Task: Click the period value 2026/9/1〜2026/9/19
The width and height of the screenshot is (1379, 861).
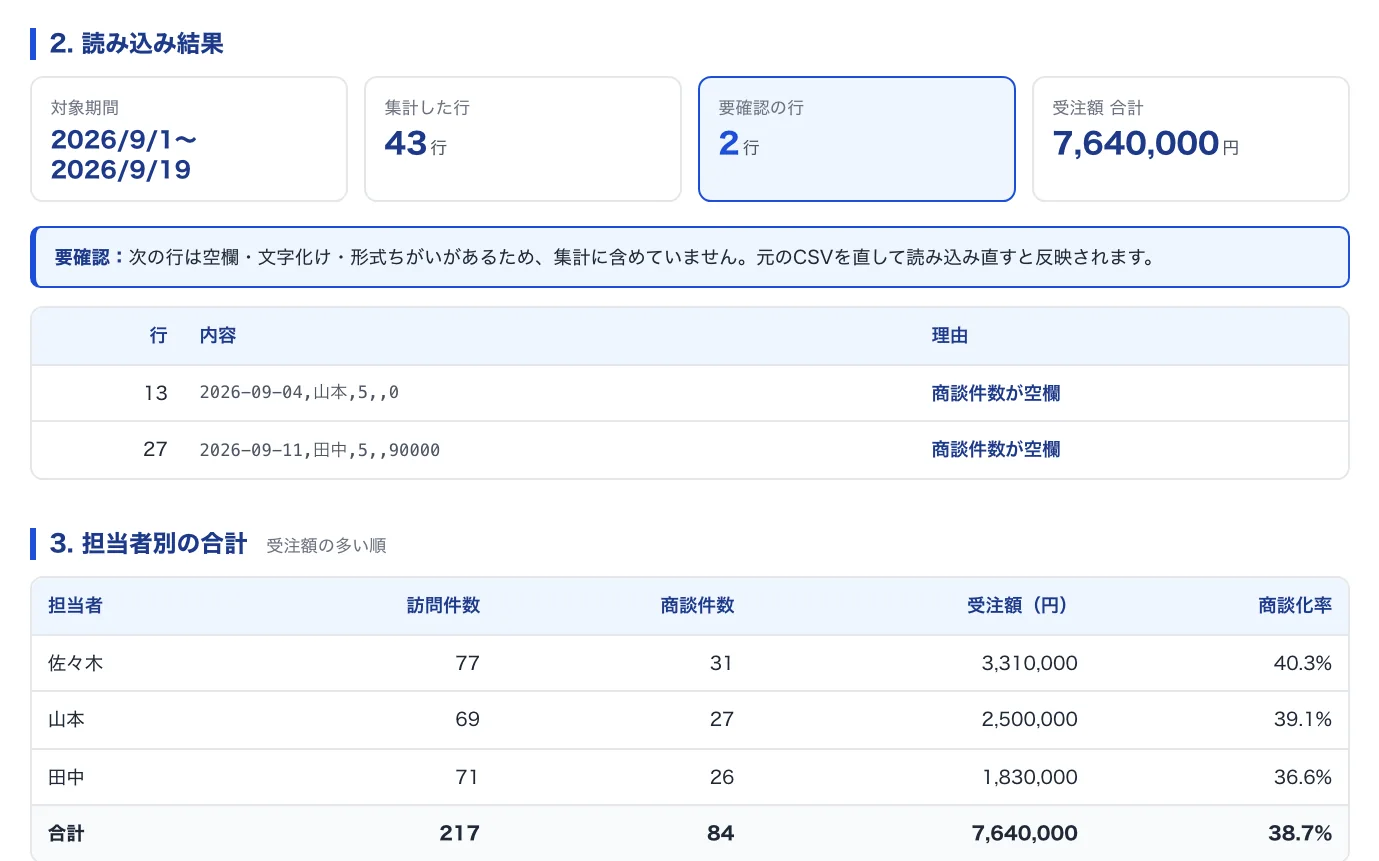Action: pos(124,154)
